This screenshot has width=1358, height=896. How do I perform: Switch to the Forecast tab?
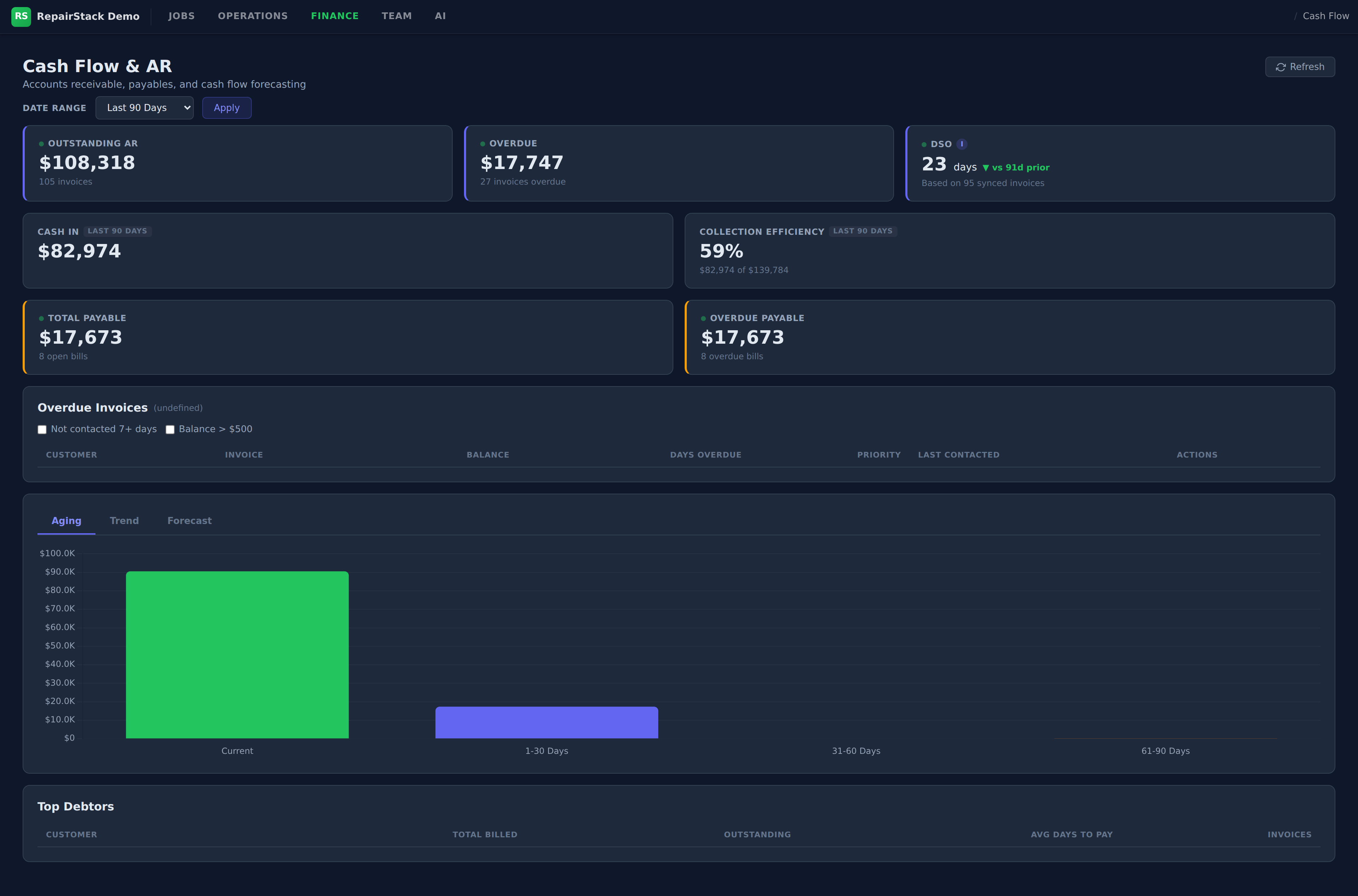(189, 520)
